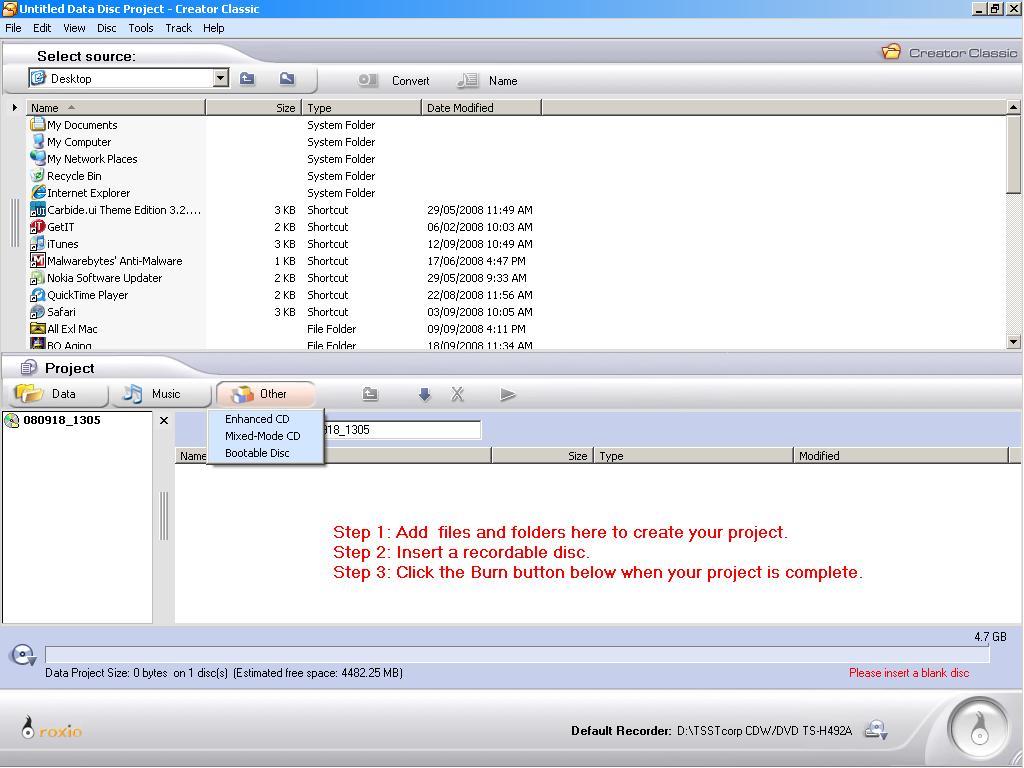Click the My Computer icon
This screenshot has height=768, width=1024.
point(38,141)
